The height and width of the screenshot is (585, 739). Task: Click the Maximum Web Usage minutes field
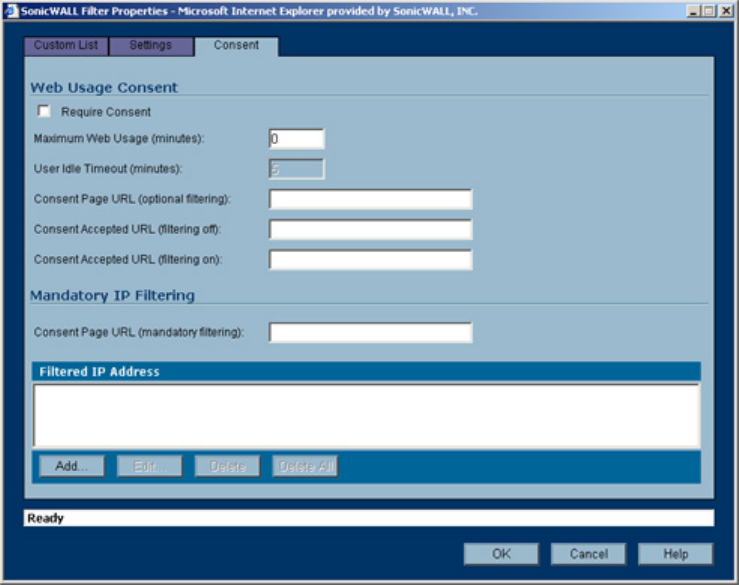click(296, 139)
